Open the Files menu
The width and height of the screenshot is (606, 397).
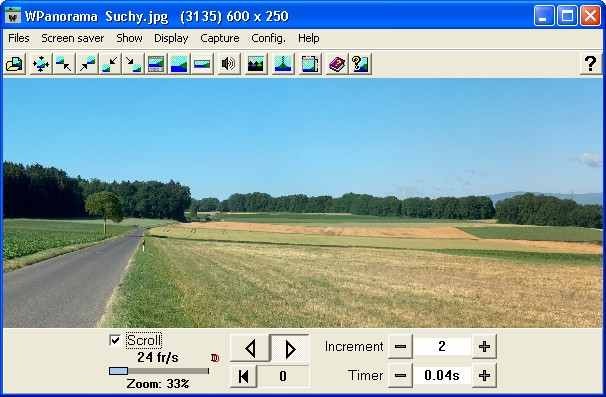pyautogui.click(x=19, y=38)
